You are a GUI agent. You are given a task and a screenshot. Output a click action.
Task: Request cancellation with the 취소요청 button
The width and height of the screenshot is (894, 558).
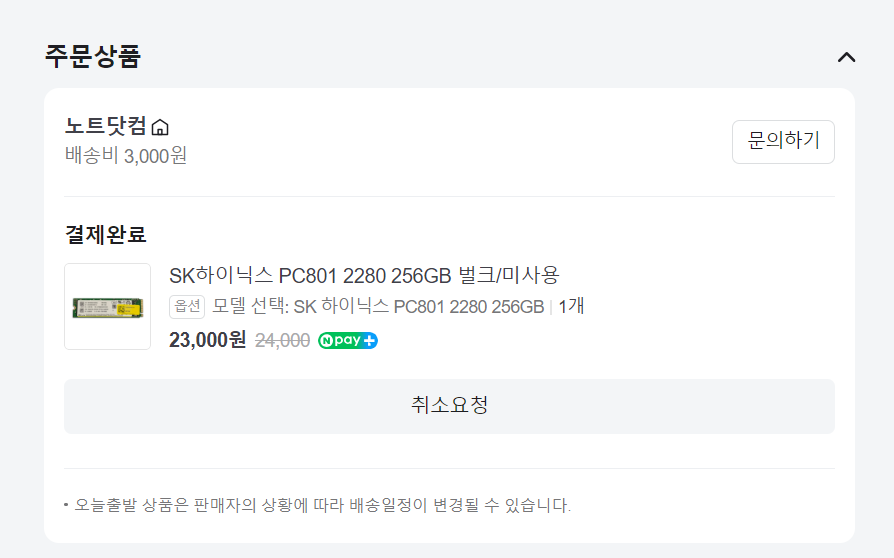pyautogui.click(x=449, y=406)
